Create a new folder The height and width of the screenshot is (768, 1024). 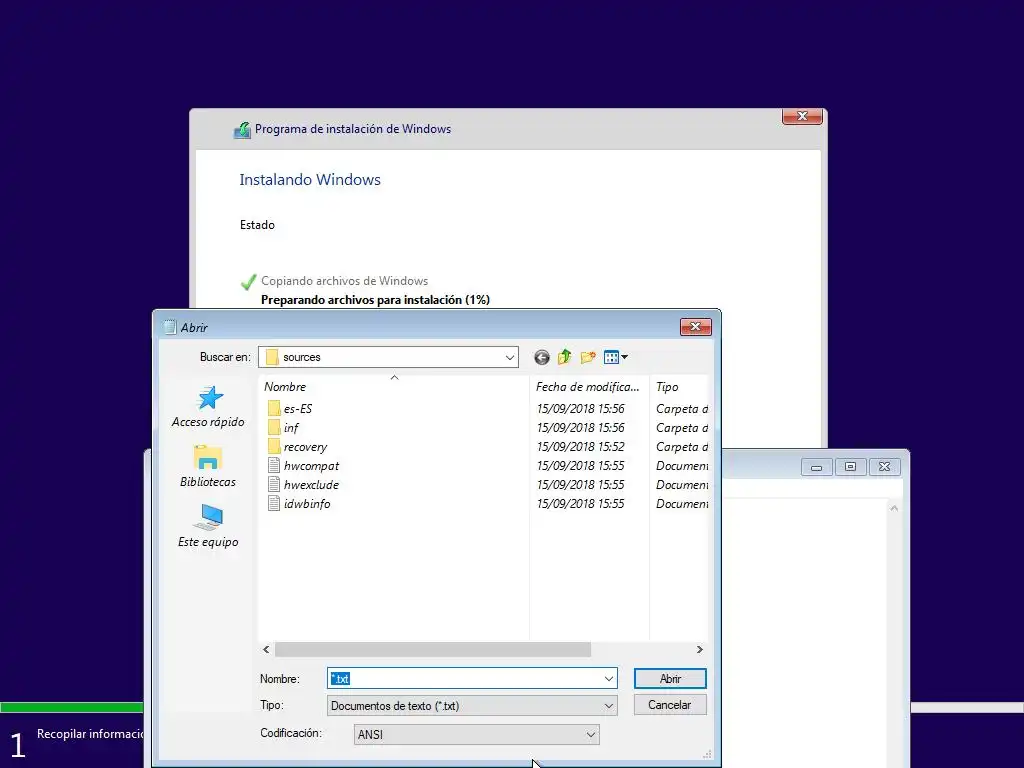tap(588, 357)
